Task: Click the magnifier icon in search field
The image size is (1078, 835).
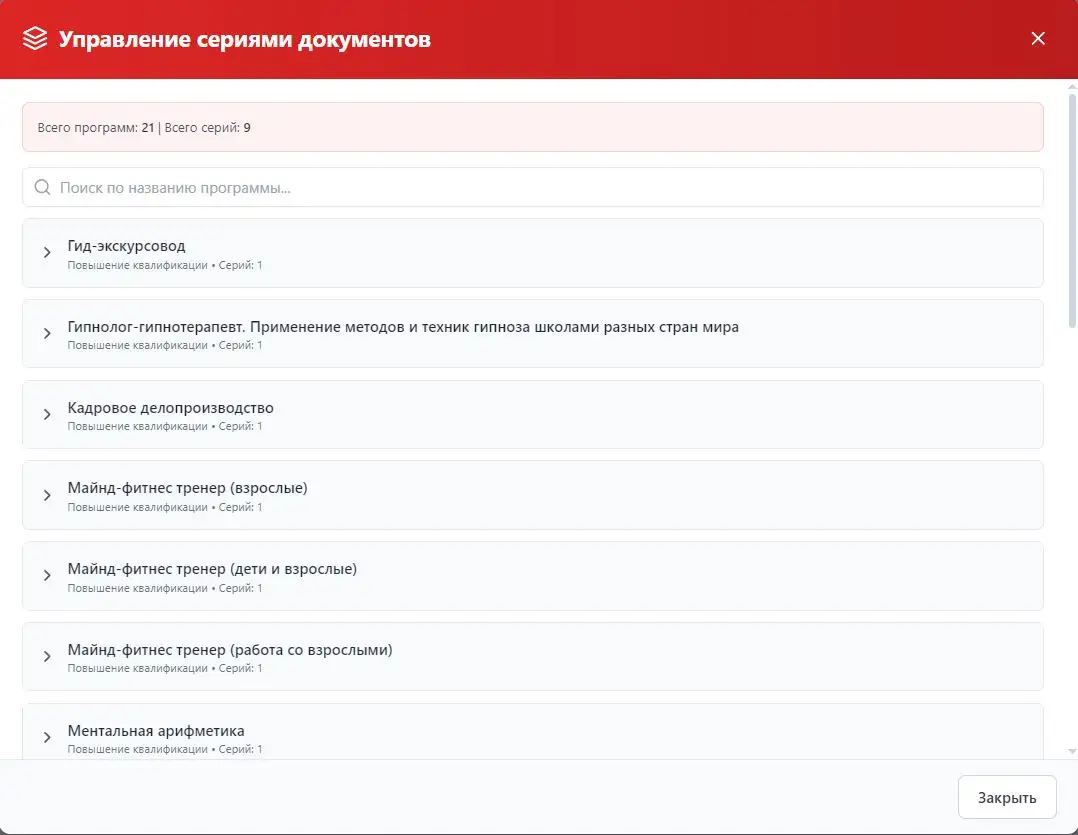Action: (x=42, y=187)
